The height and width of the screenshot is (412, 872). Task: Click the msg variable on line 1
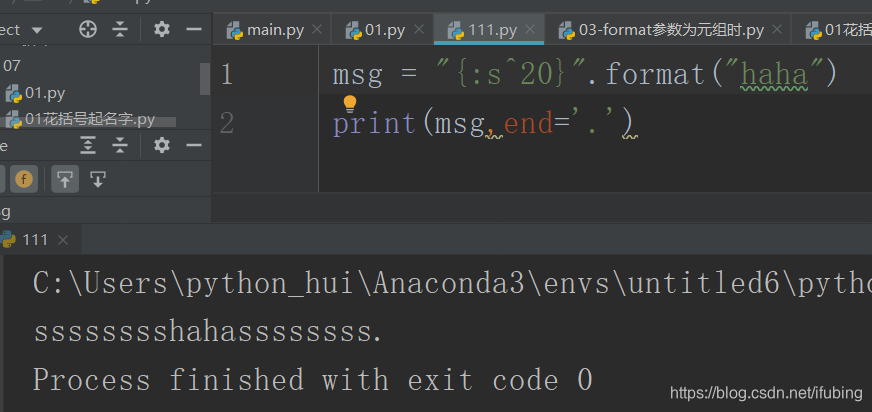tap(358, 76)
